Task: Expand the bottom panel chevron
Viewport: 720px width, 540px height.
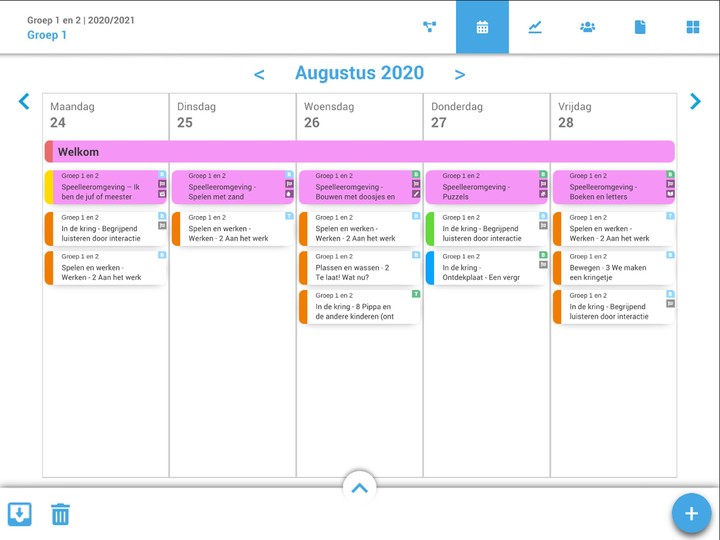Action: pyautogui.click(x=360, y=488)
